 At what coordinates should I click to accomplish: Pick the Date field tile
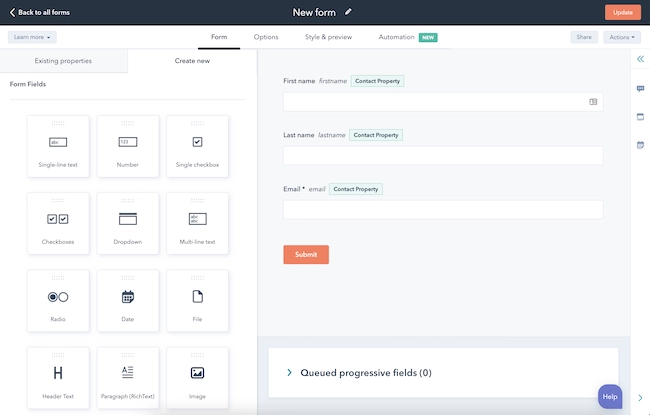[128, 300]
